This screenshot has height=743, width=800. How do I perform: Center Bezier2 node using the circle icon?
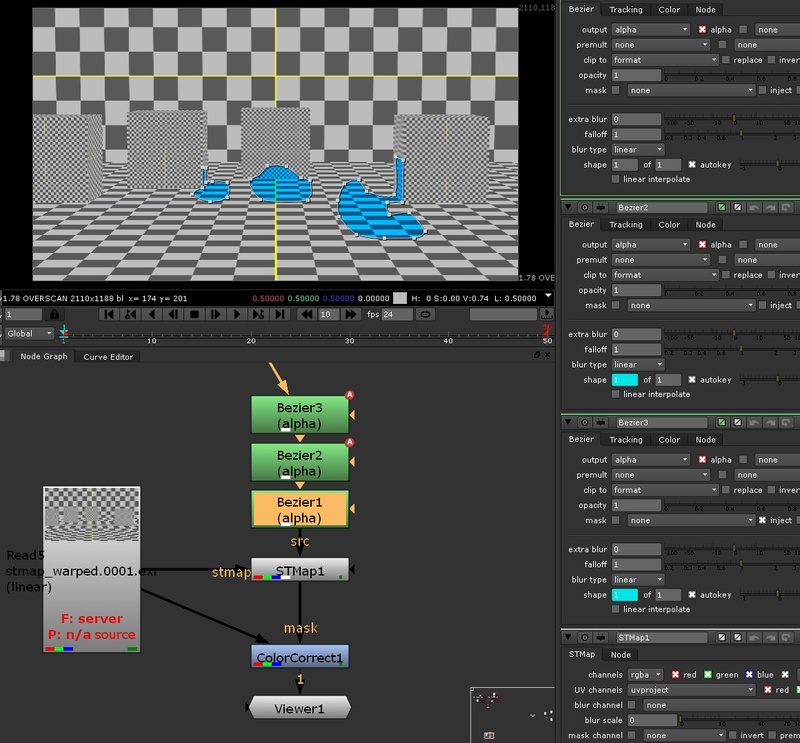point(586,206)
